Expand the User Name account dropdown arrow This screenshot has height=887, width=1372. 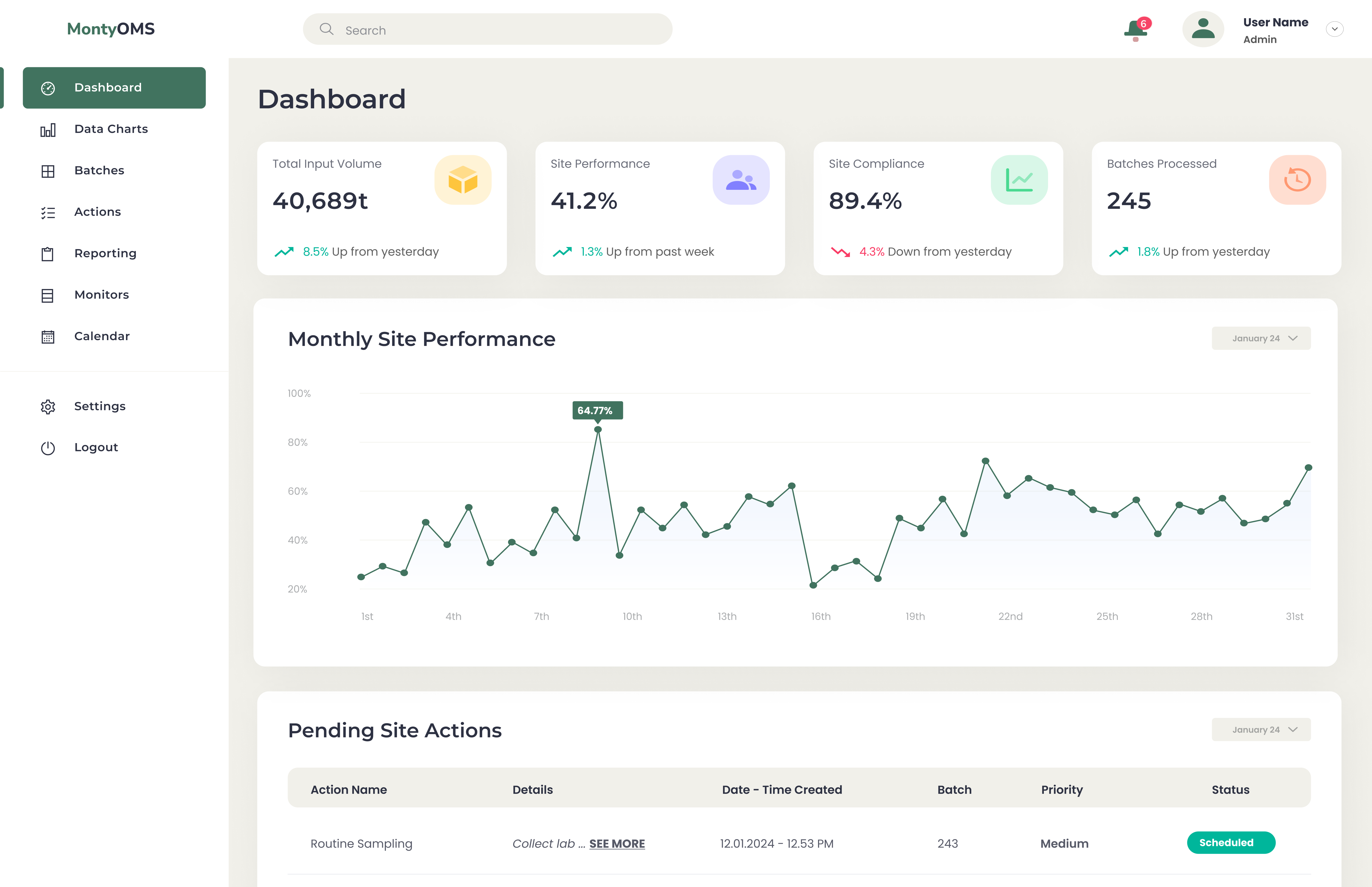pos(1335,29)
